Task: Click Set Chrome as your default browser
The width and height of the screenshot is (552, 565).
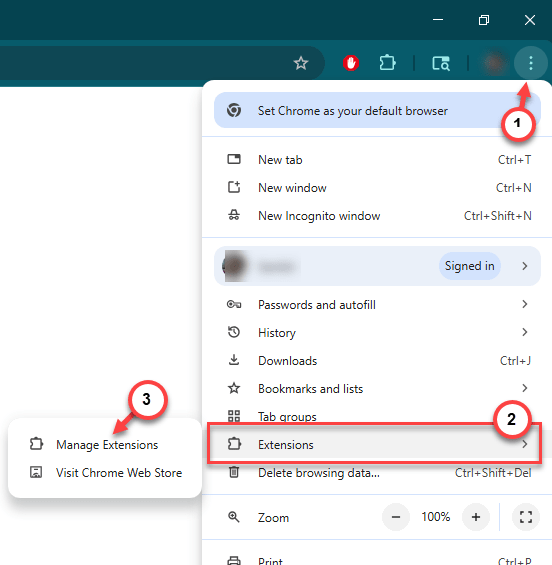Action: tap(377, 110)
